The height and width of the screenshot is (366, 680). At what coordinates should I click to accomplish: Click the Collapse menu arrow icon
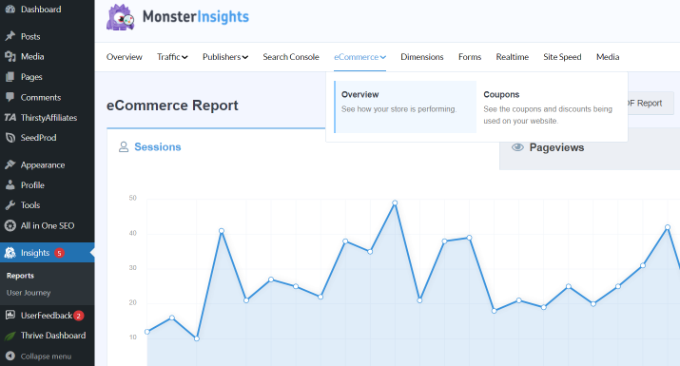pos(10,356)
